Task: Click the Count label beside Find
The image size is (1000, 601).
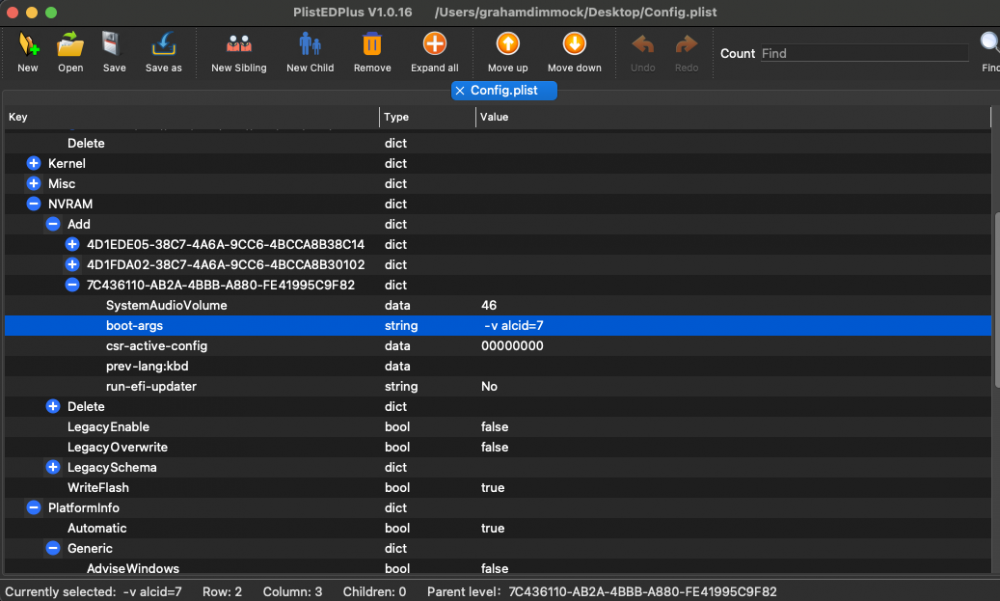Action: [x=737, y=54]
